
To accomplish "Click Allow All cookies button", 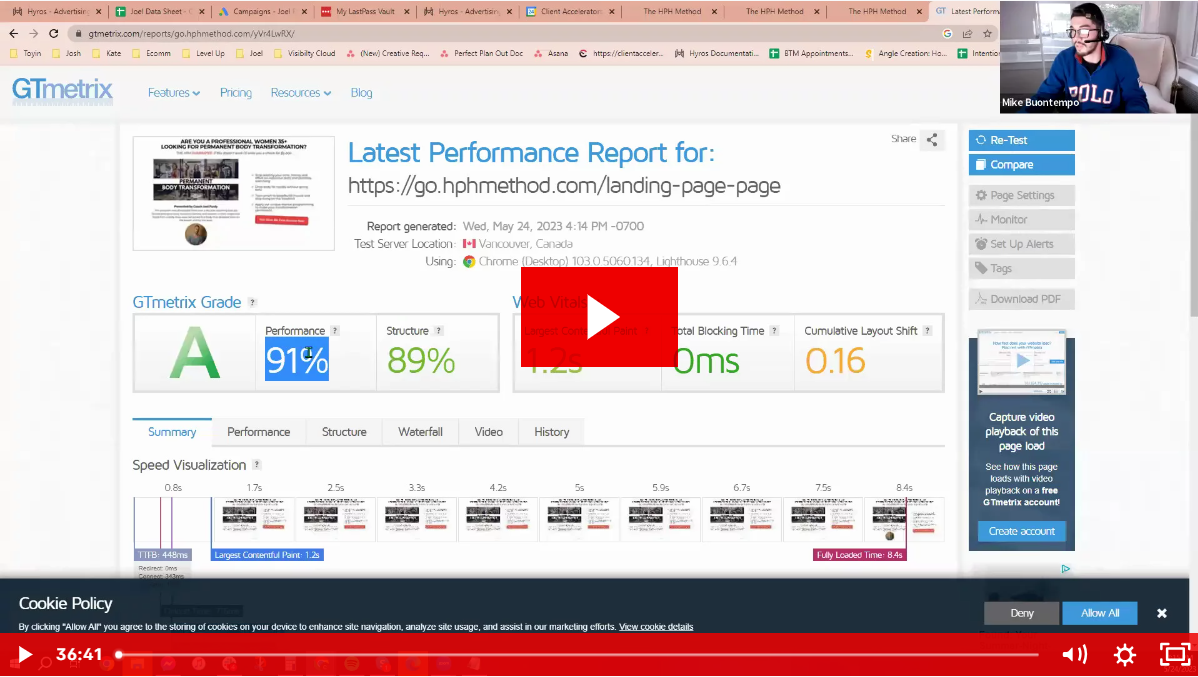I will 1100,613.
